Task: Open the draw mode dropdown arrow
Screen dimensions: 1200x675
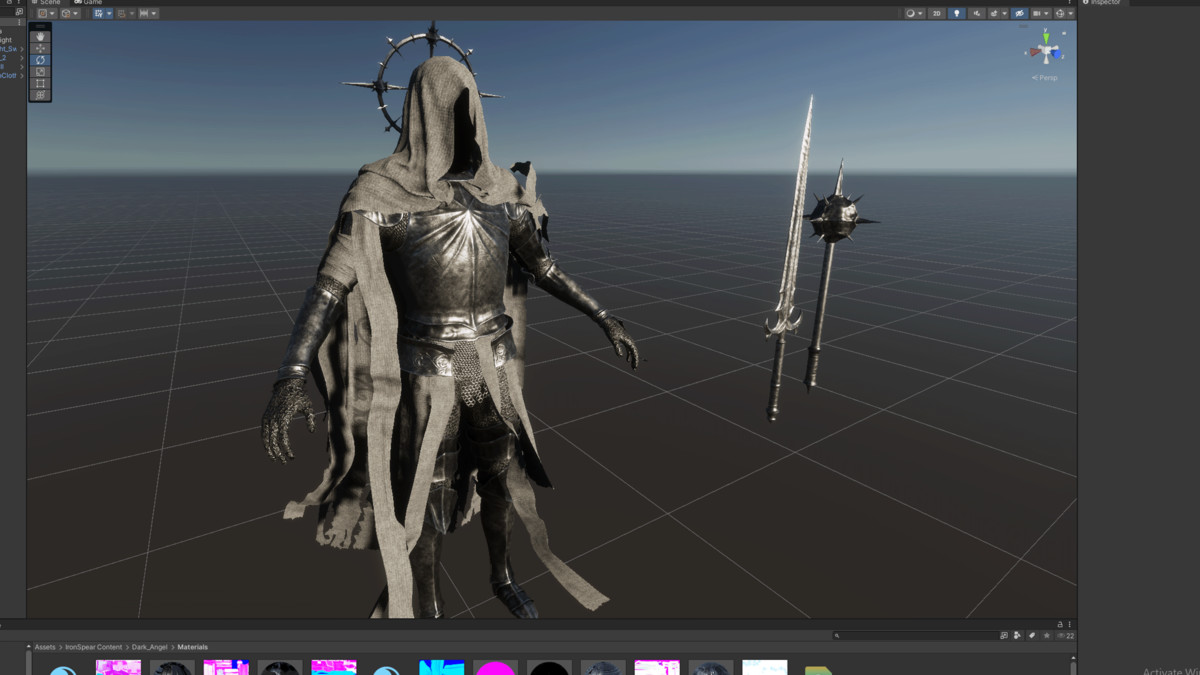Action: pyautogui.click(x=920, y=13)
